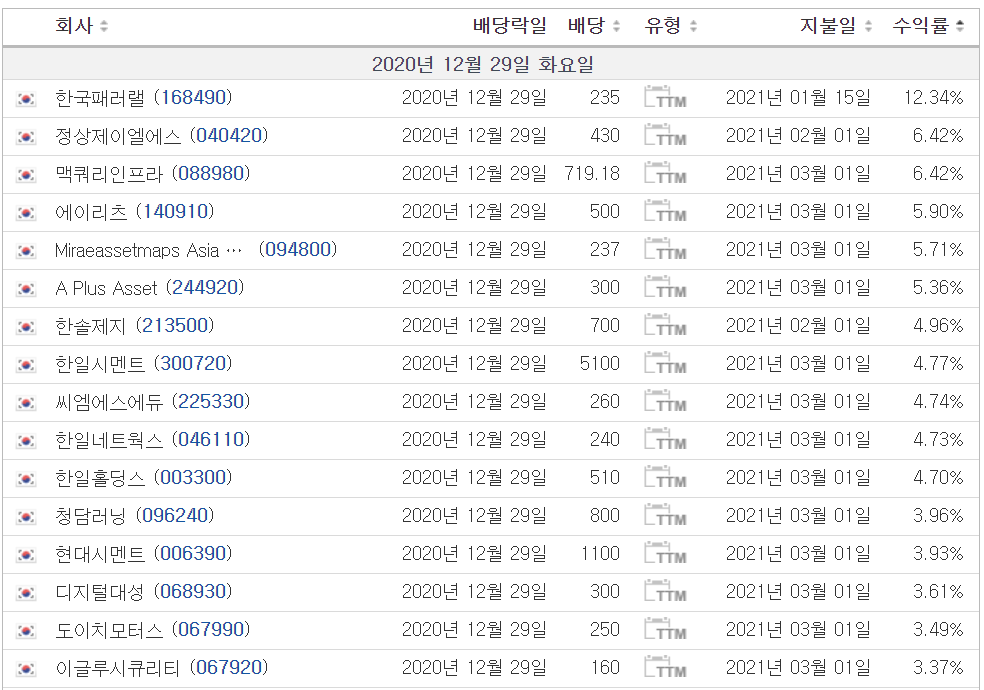
Task: Click dividend value 800
Action: 604,515
